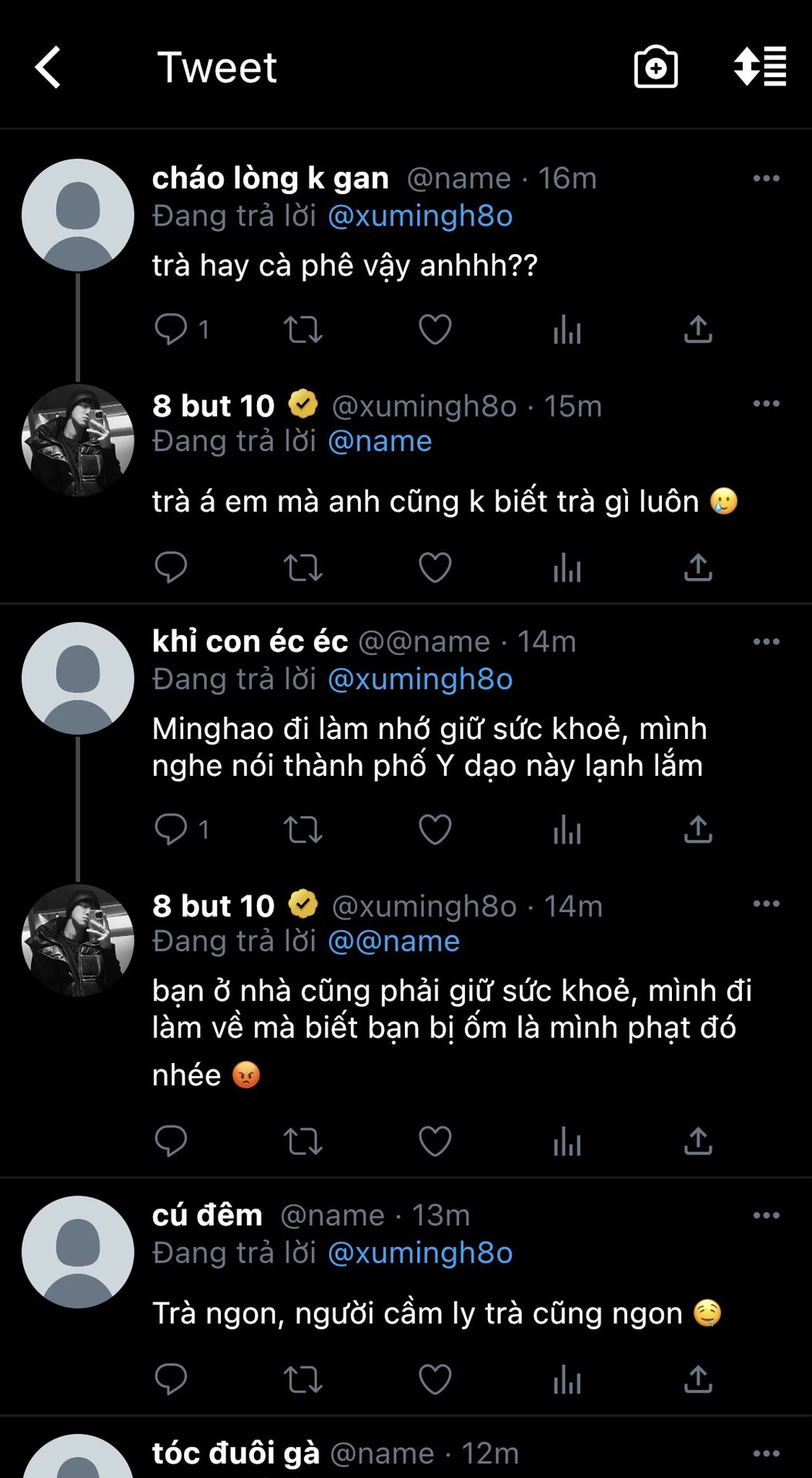Go back using the top-left arrow
This screenshot has width=812, height=1478.
(x=48, y=68)
